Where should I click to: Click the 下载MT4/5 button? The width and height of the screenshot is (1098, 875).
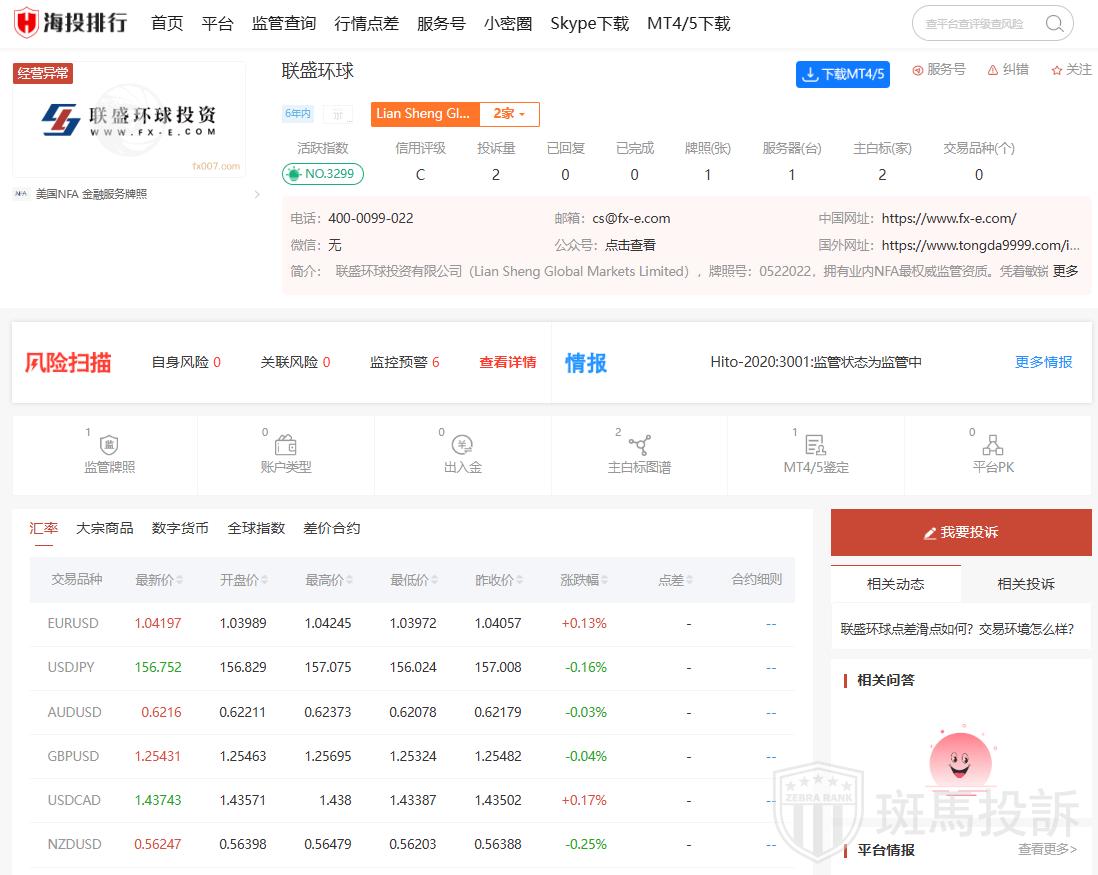[x=843, y=75]
